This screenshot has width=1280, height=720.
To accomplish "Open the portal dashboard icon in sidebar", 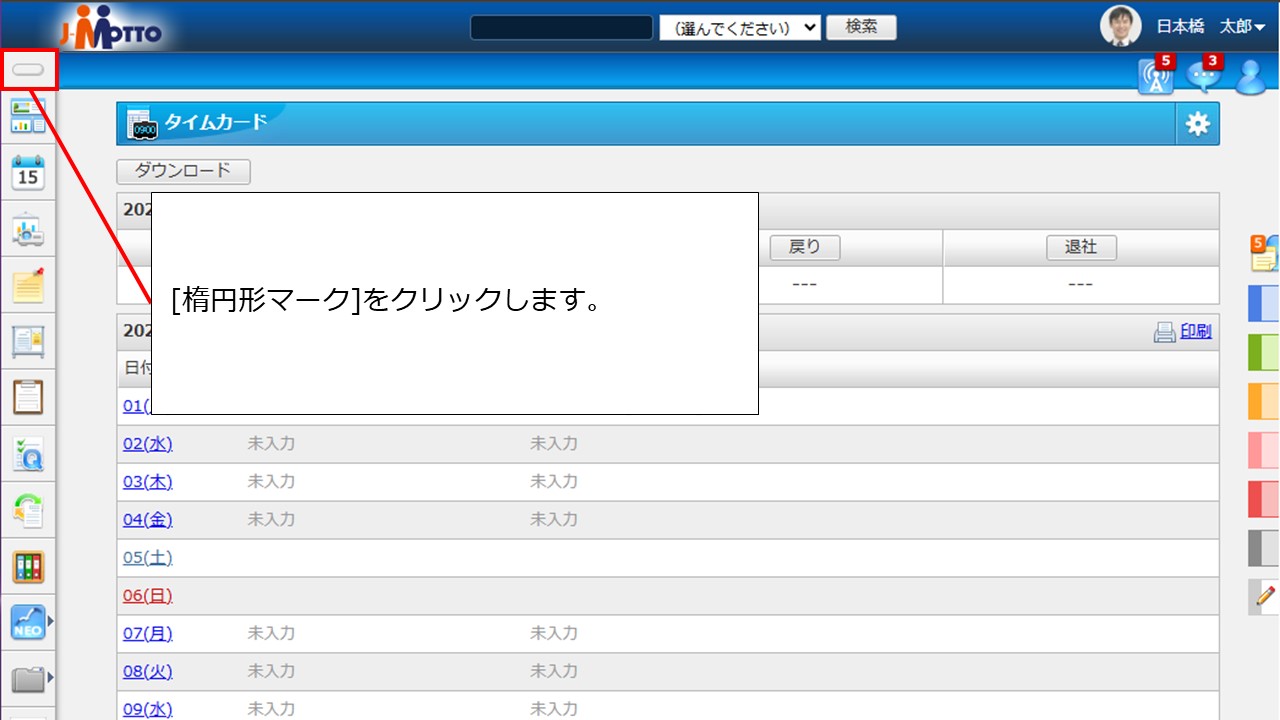I will coord(28,117).
